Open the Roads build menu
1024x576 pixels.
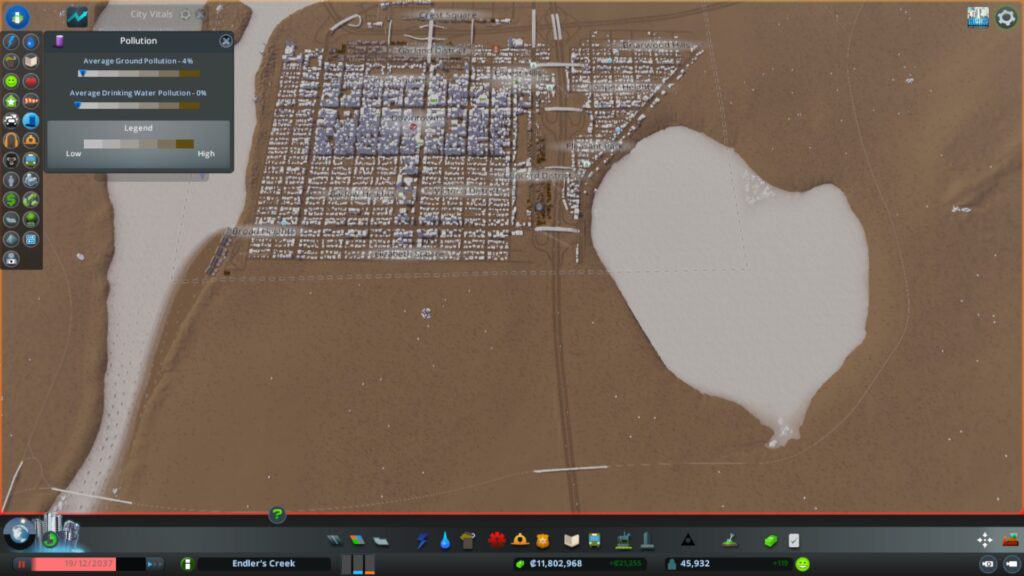click(x=334, y=540)
